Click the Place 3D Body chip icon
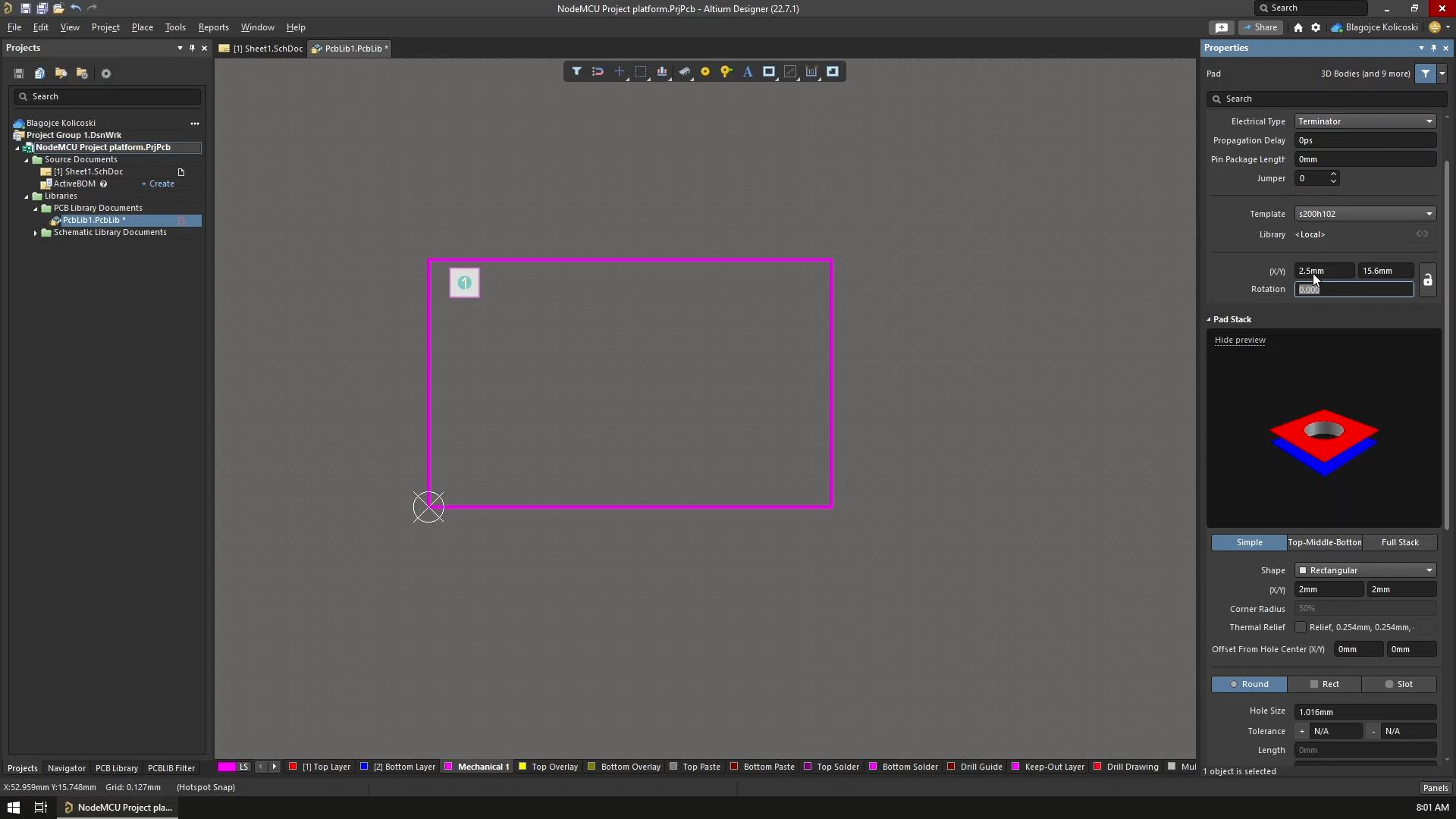 click(x=684, y=71)
